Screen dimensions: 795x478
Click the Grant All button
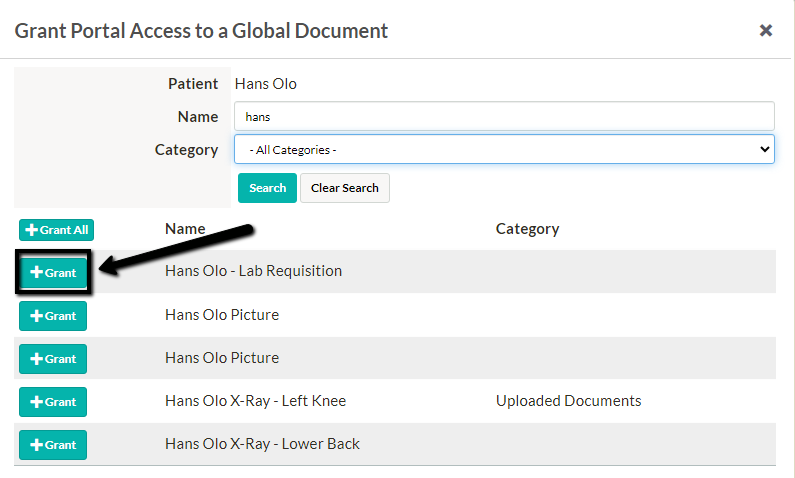pos(56,230)
